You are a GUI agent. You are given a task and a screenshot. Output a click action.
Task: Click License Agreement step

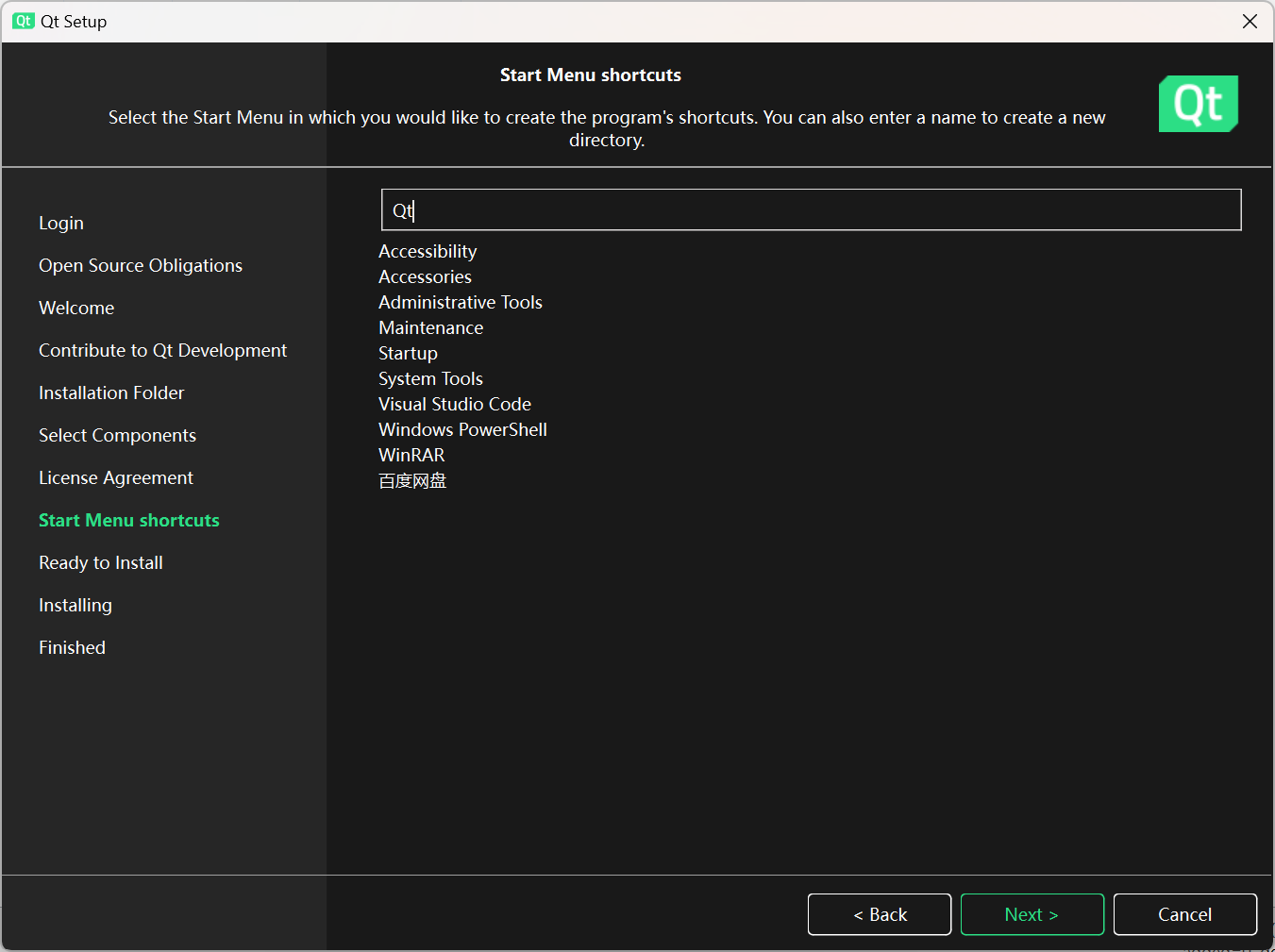(116, 477)
